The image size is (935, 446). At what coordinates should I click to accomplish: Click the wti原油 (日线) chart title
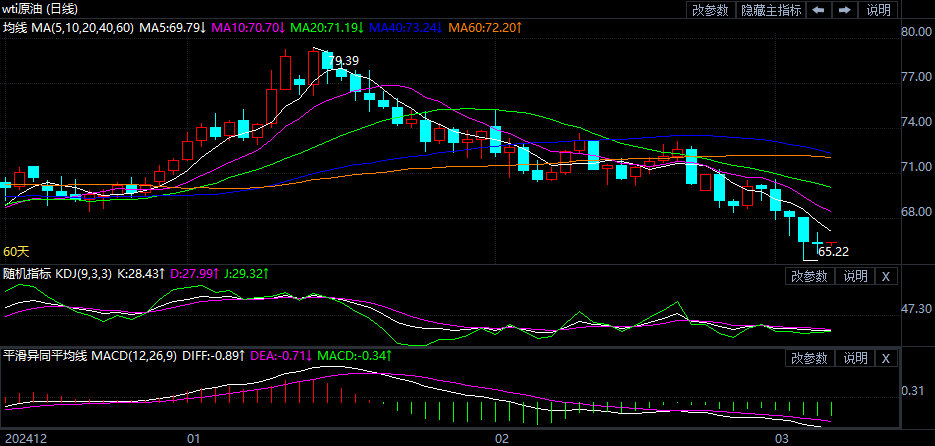40,9
